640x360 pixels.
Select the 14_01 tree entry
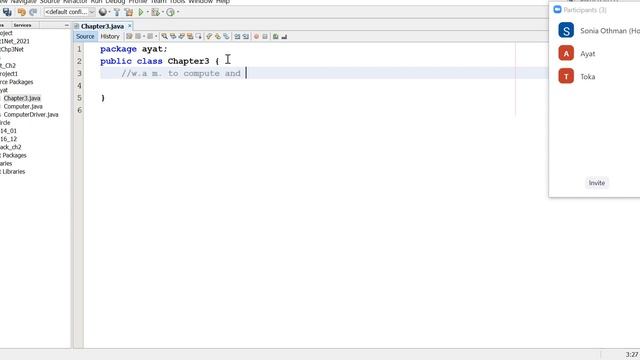[x=8, y=131]
